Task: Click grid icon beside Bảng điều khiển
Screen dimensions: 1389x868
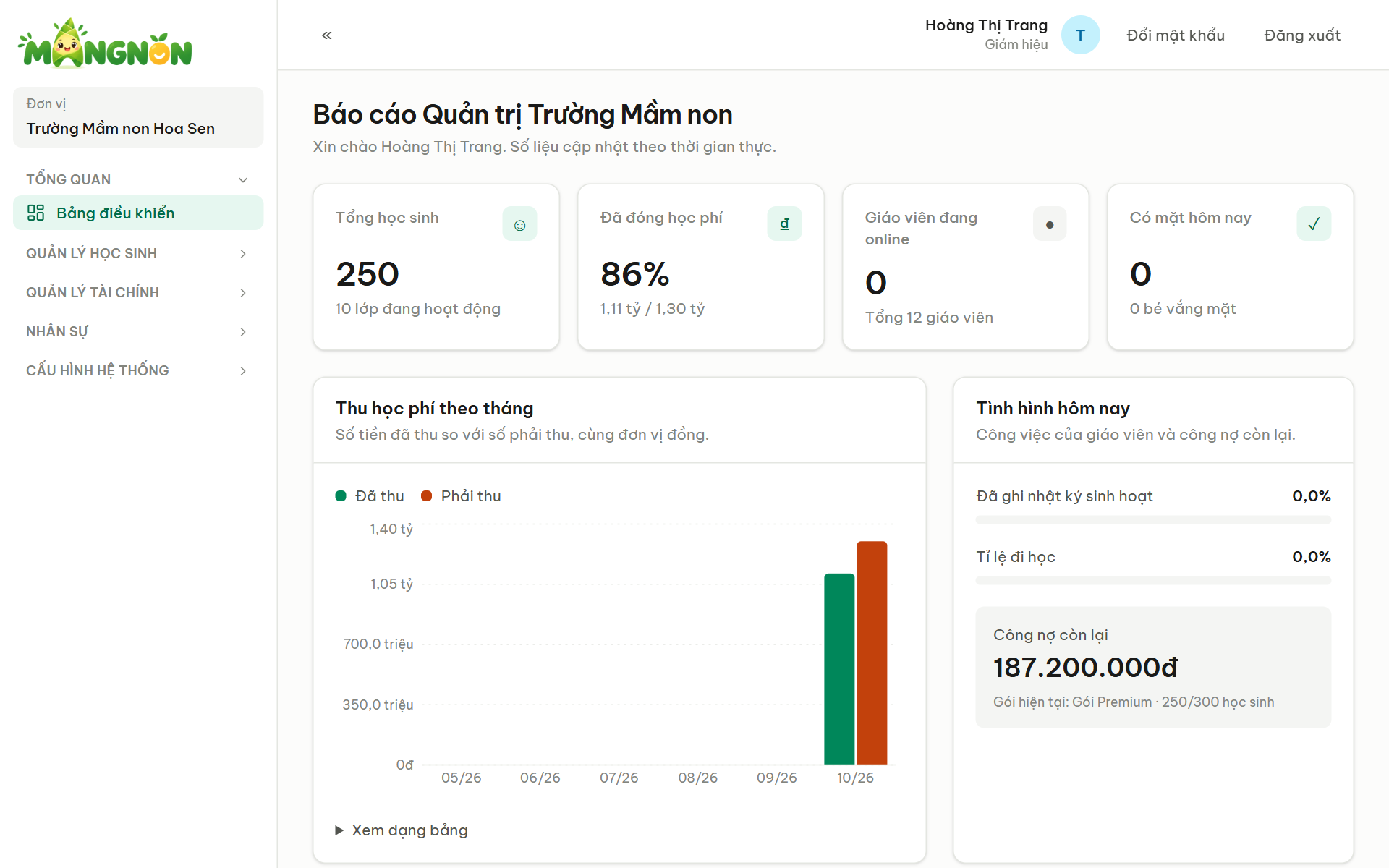Action: coord(35,213)
